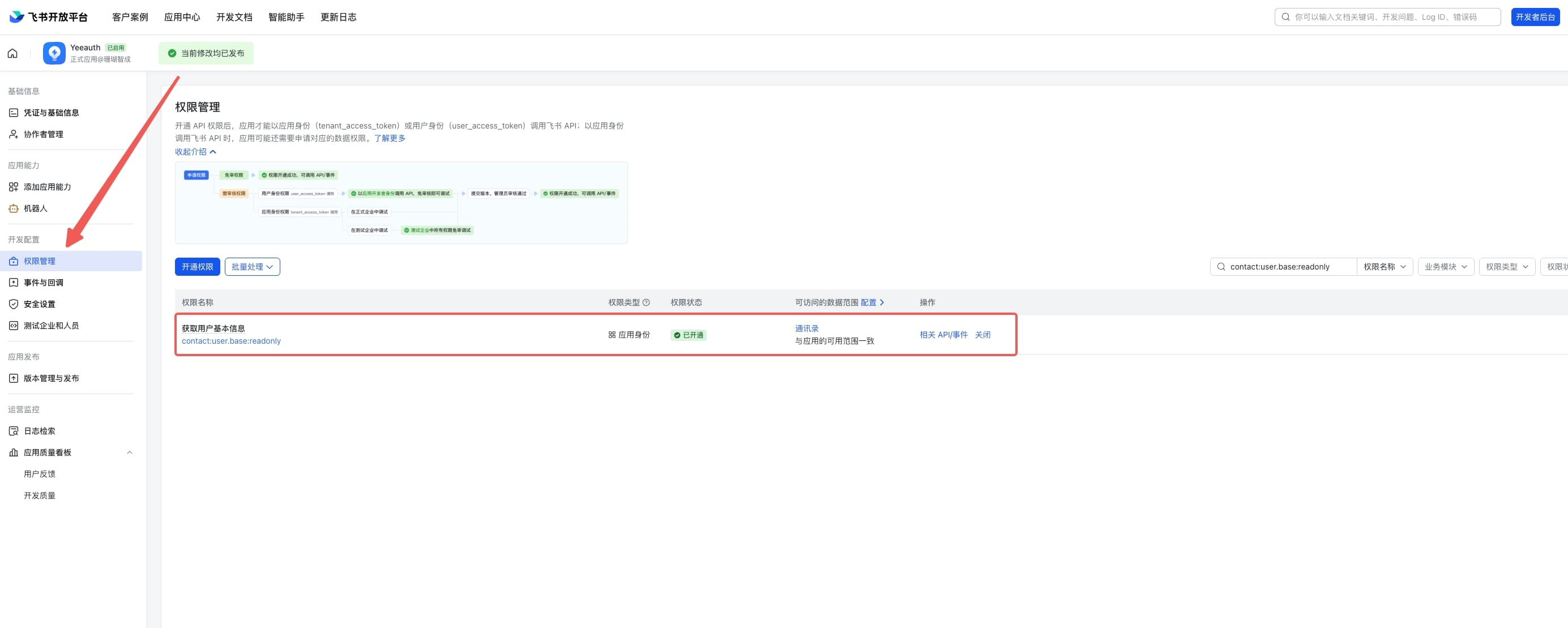Click contact:user.base:readonly permission link
Screen dimensions: 1568x628
click(x=231, y=341)
